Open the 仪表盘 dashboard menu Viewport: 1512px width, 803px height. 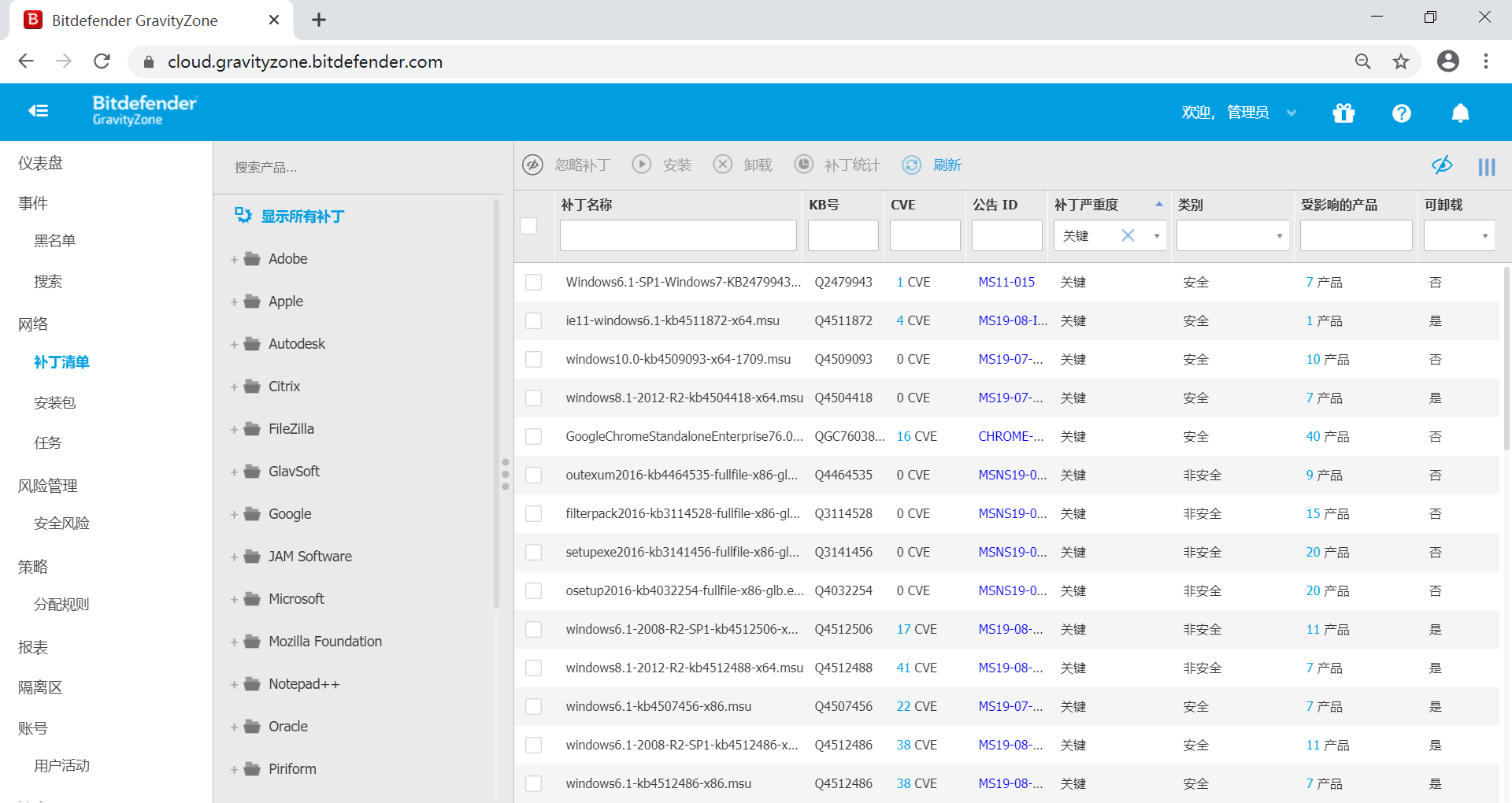coord(40,163)
